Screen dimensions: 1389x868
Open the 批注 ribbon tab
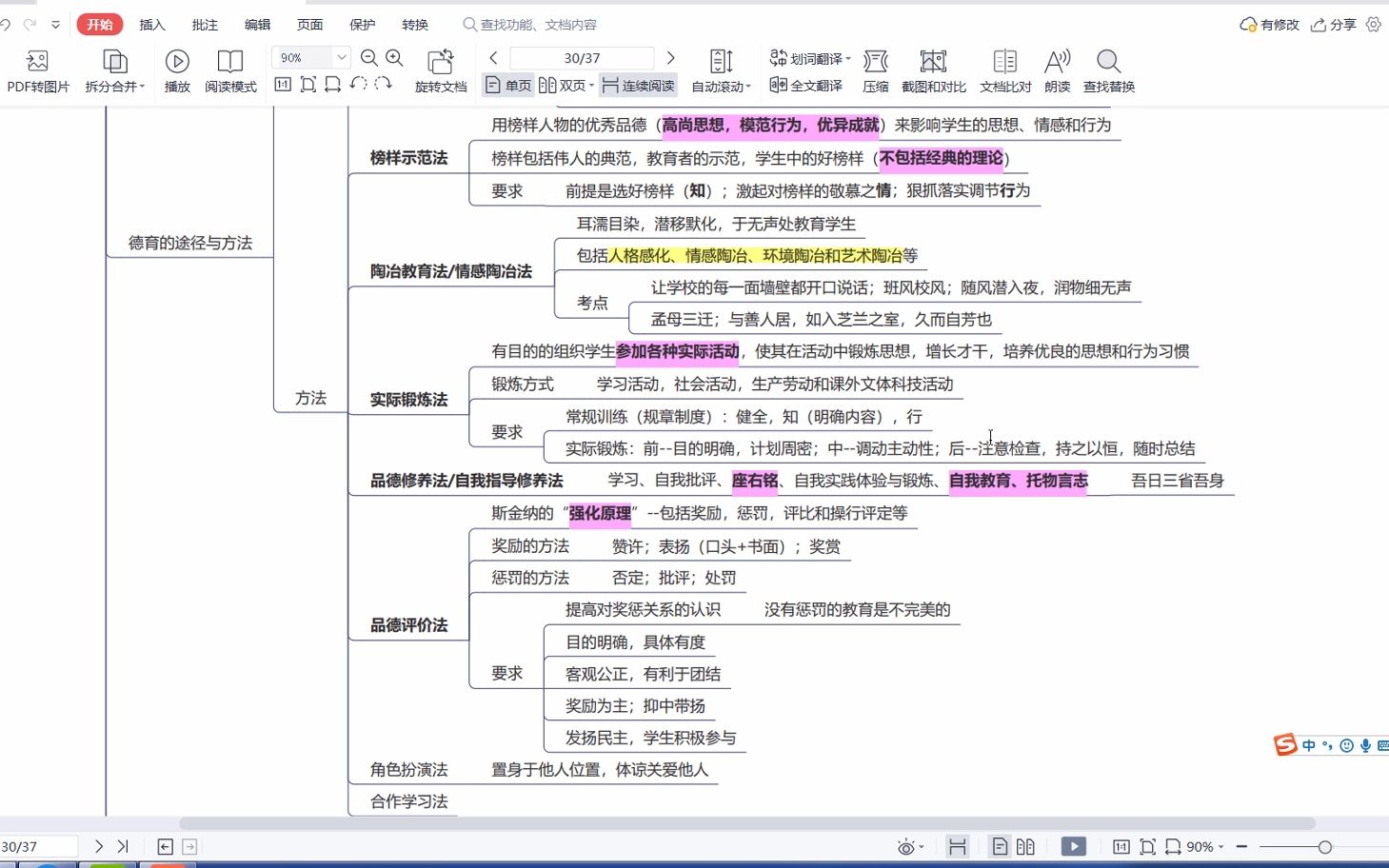pos(205,25)
